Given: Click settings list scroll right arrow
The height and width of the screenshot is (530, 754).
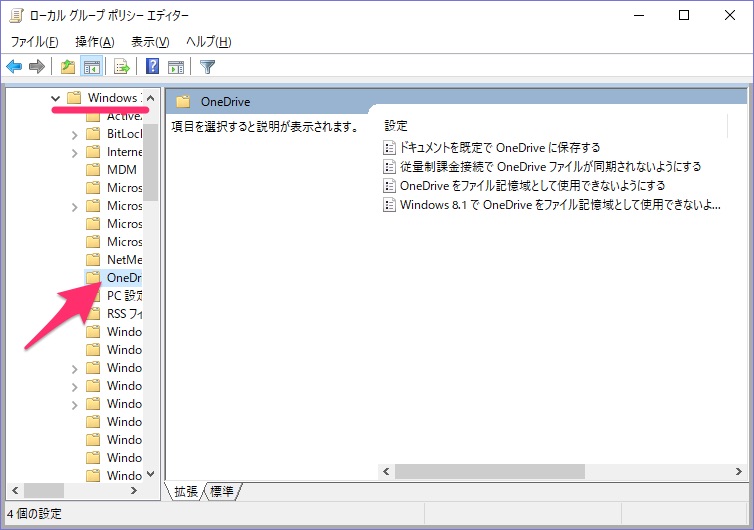Looking at the screenshot, I should coord(739,471).
